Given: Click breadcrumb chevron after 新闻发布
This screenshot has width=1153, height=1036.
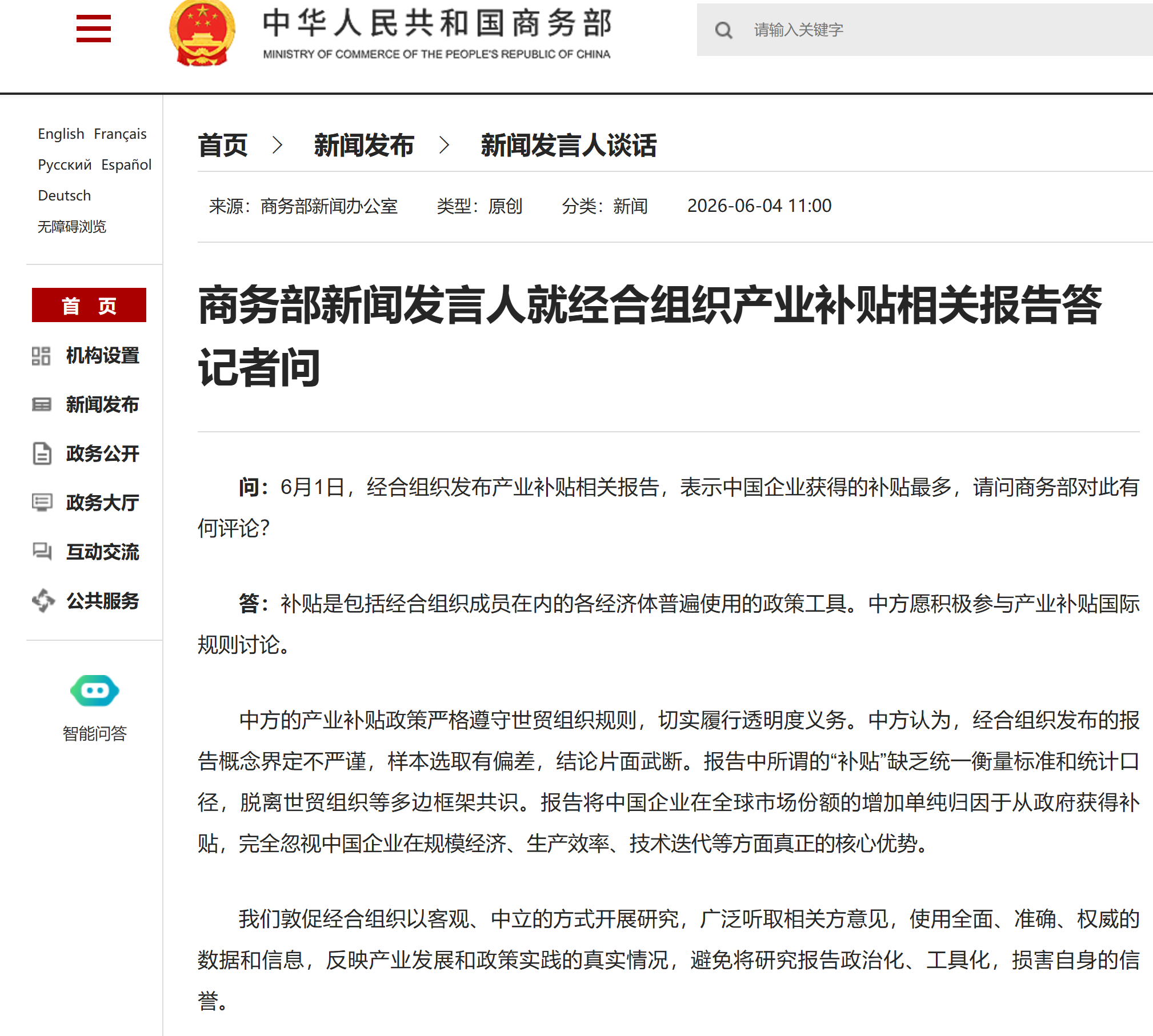Looking at the screenshot, I should (445, 145).
